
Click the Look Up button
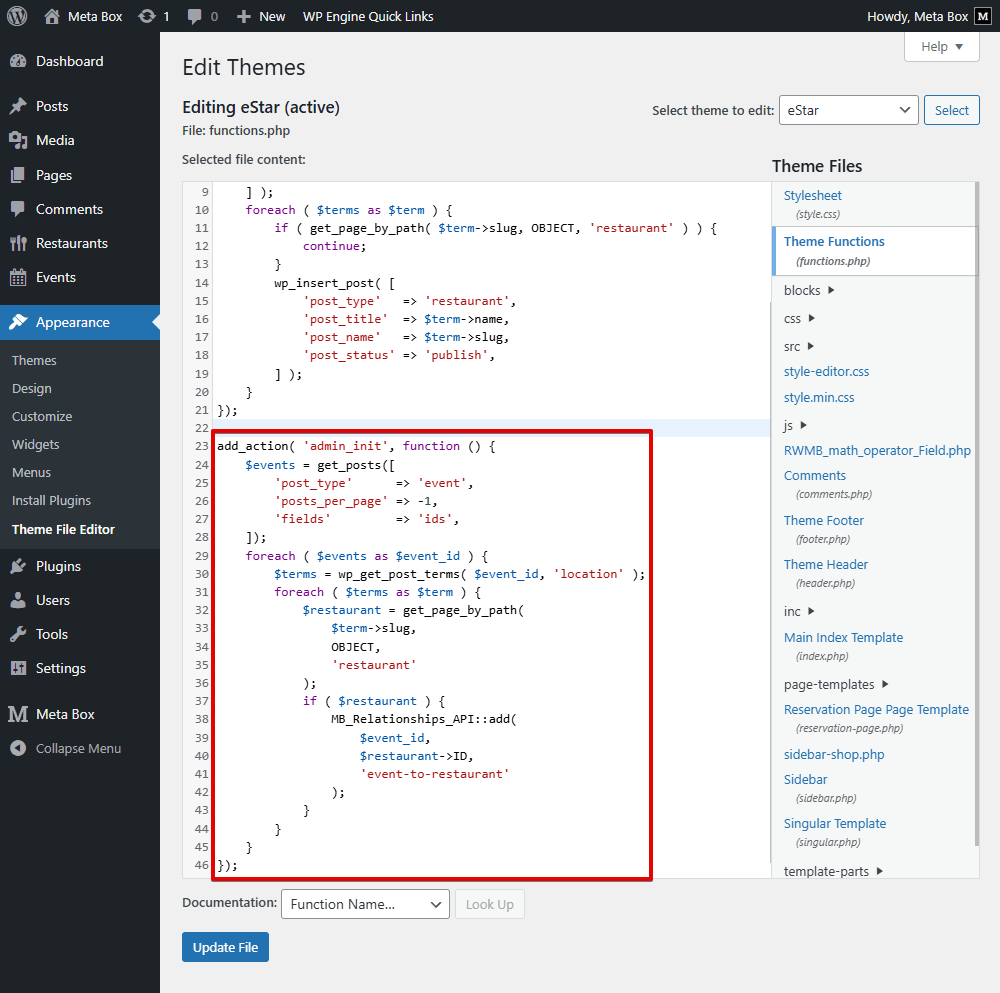[490, 904]
